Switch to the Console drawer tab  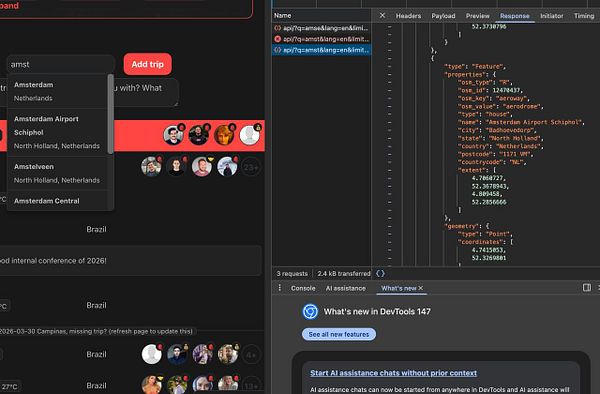pos(303,288)
